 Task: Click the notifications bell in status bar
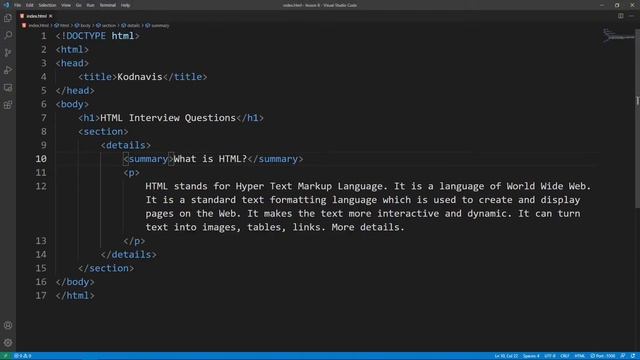[633, 356]
